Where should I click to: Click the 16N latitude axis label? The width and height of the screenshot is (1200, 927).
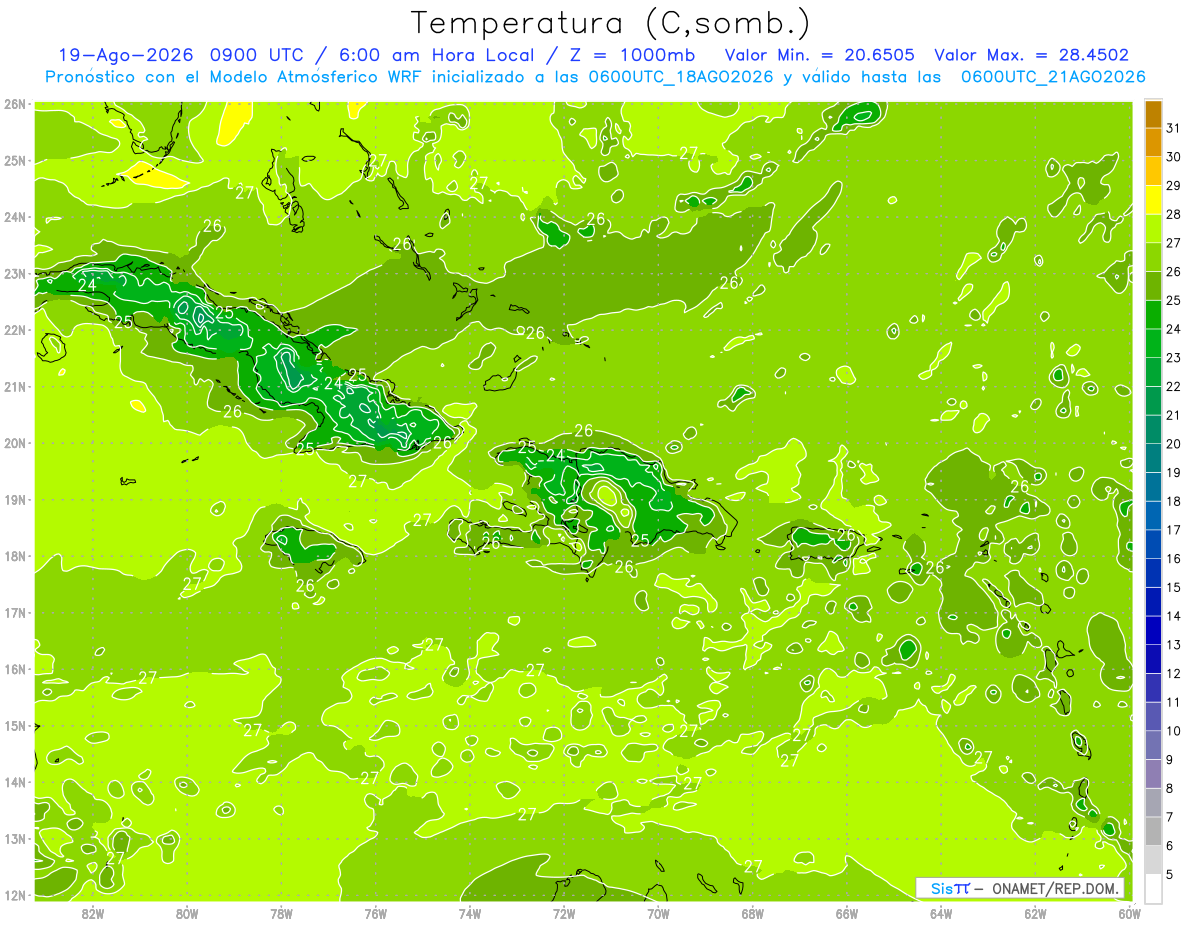14,669
